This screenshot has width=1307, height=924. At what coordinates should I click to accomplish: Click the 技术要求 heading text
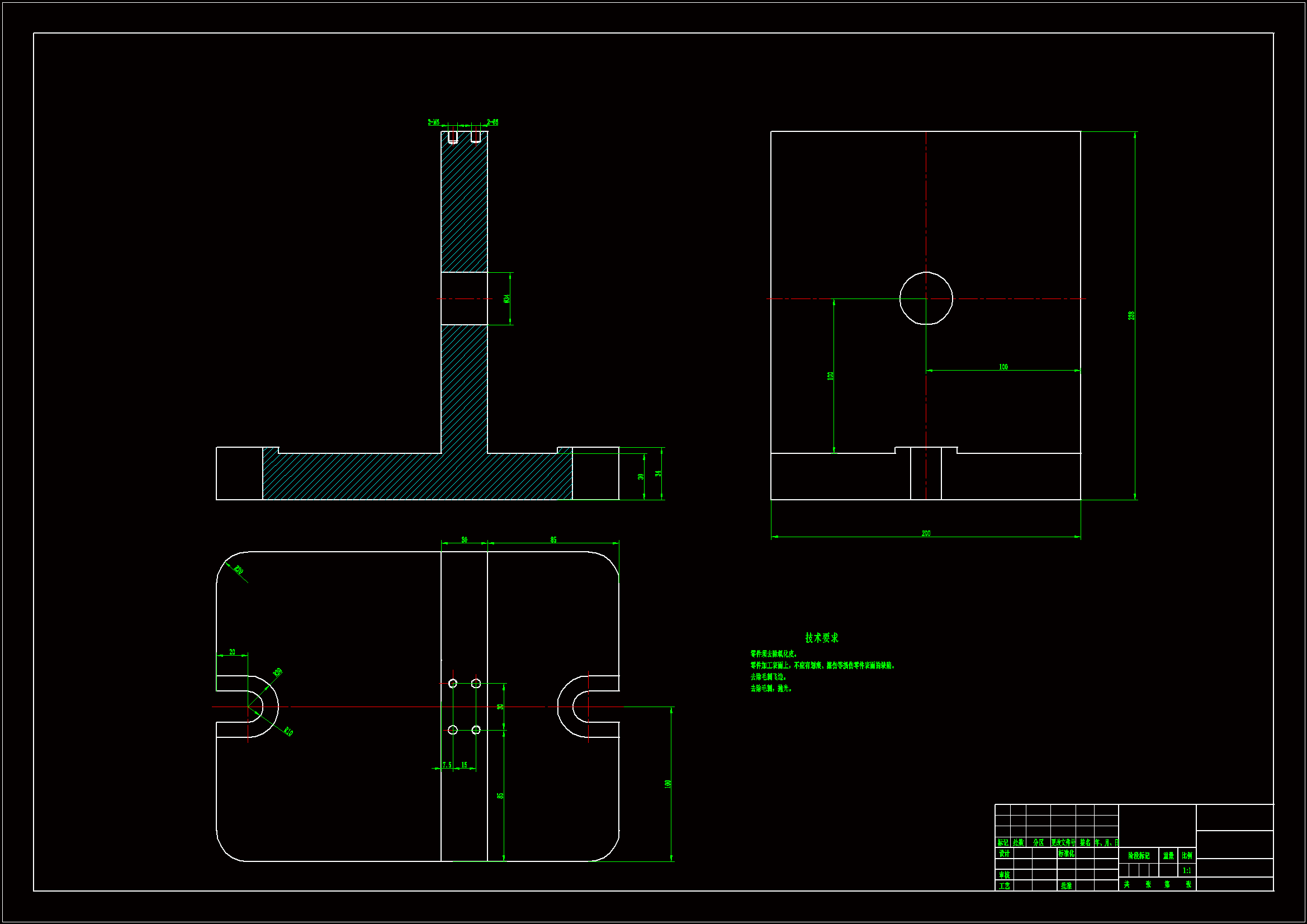(821, 638)
